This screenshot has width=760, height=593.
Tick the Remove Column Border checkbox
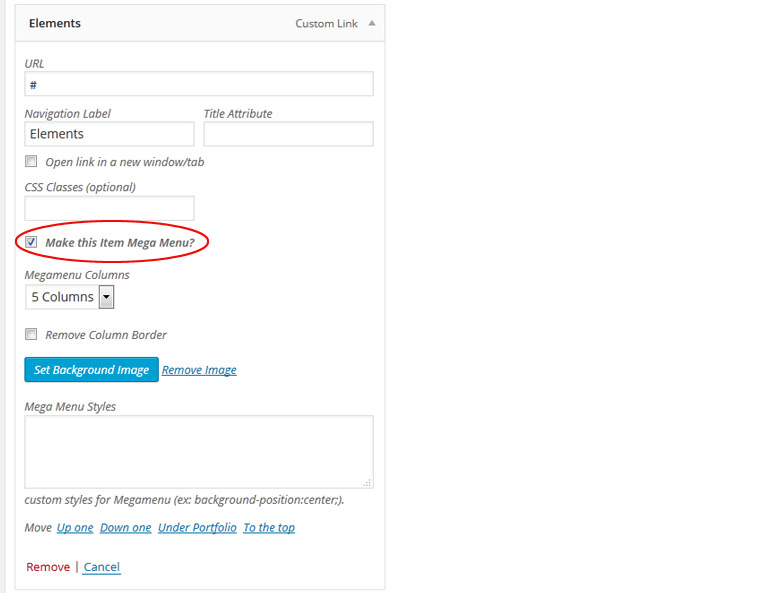click(x=32, y=335)
